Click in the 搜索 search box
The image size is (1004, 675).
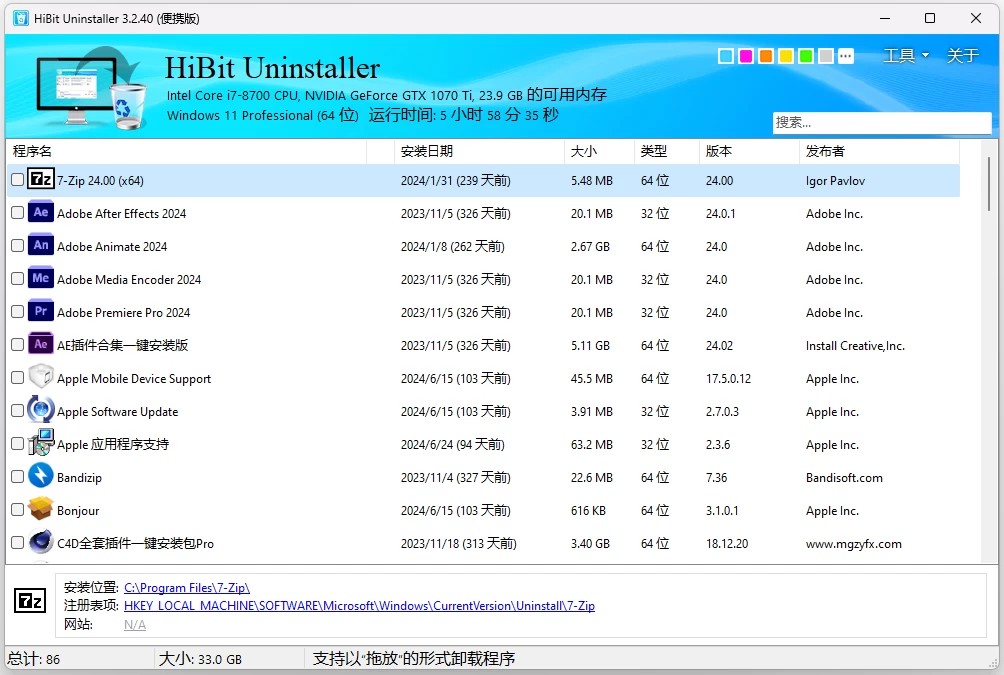click(x=880, y=122)
